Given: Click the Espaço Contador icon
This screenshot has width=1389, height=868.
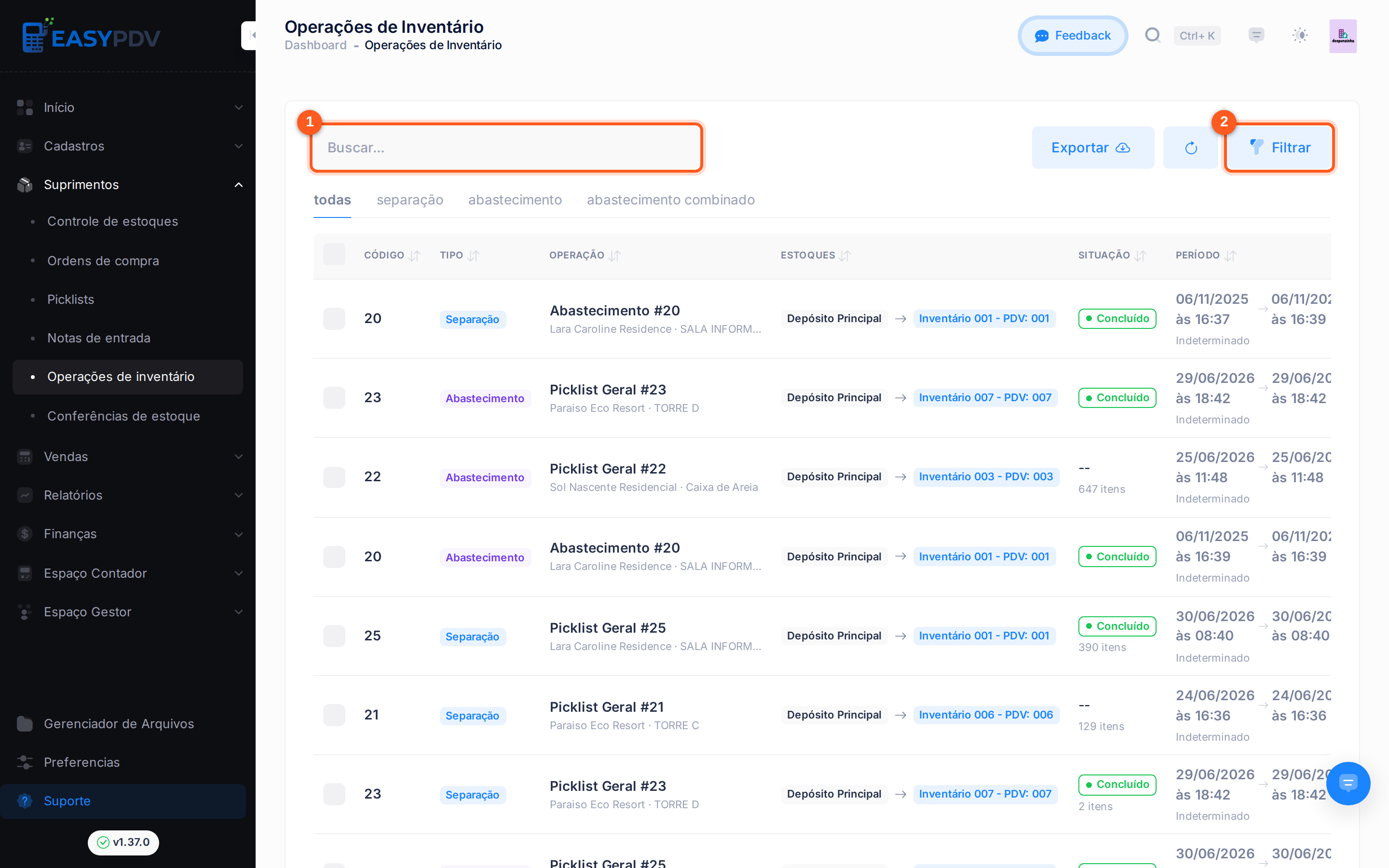Looking at the screenshot, I should pos(25,573).
